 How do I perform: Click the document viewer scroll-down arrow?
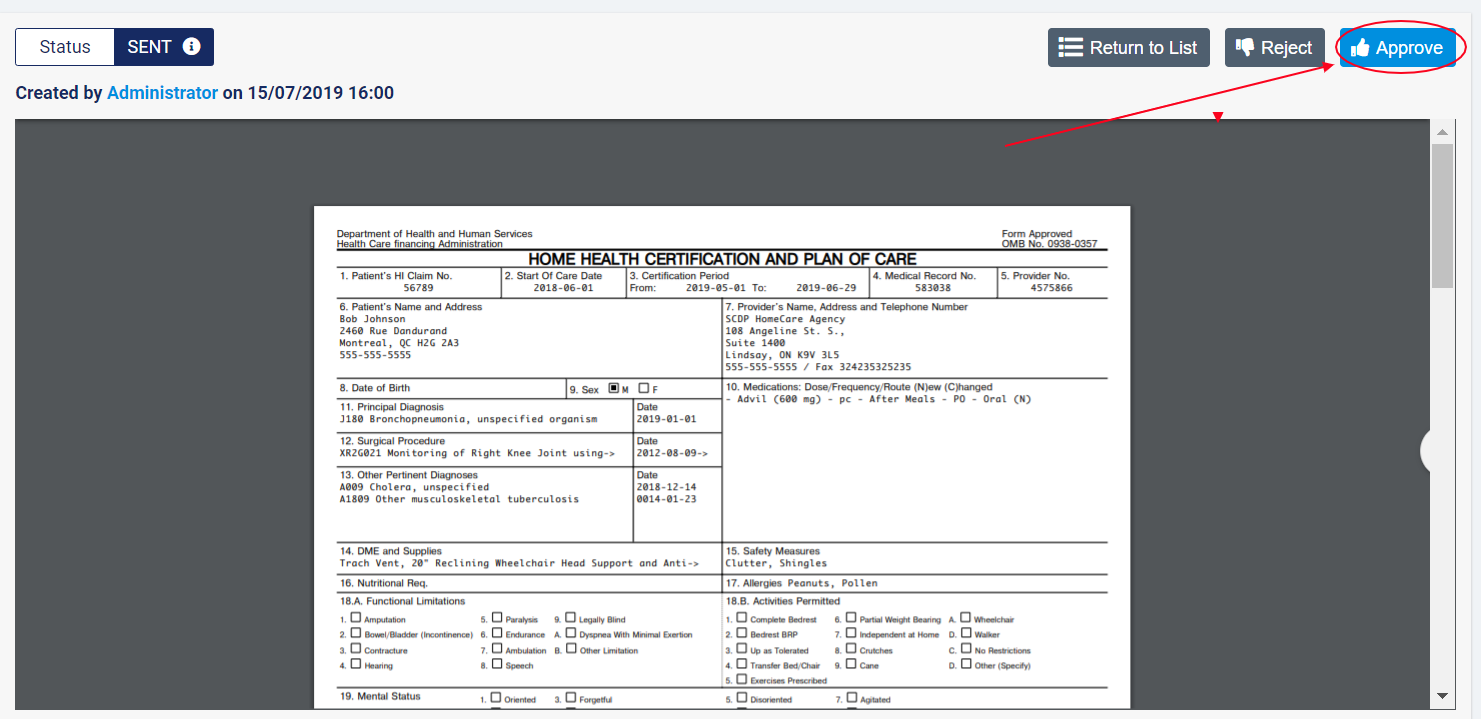1442,695
